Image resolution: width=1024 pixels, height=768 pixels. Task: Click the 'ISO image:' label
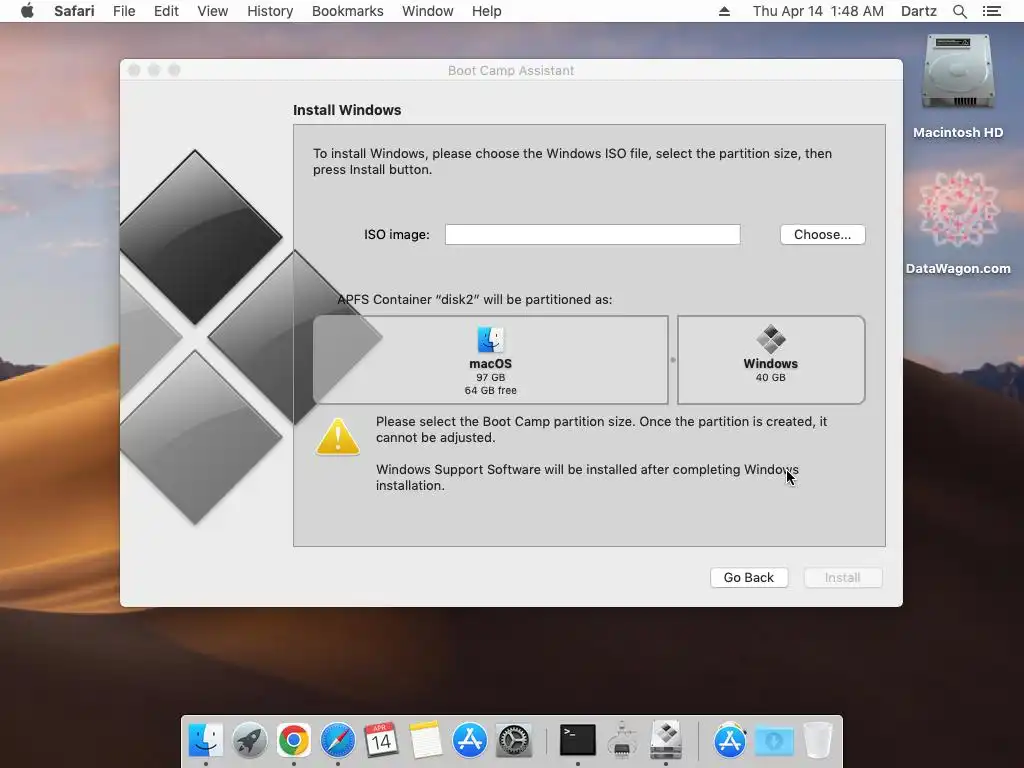pyautogui.click(x=396, y=234)
